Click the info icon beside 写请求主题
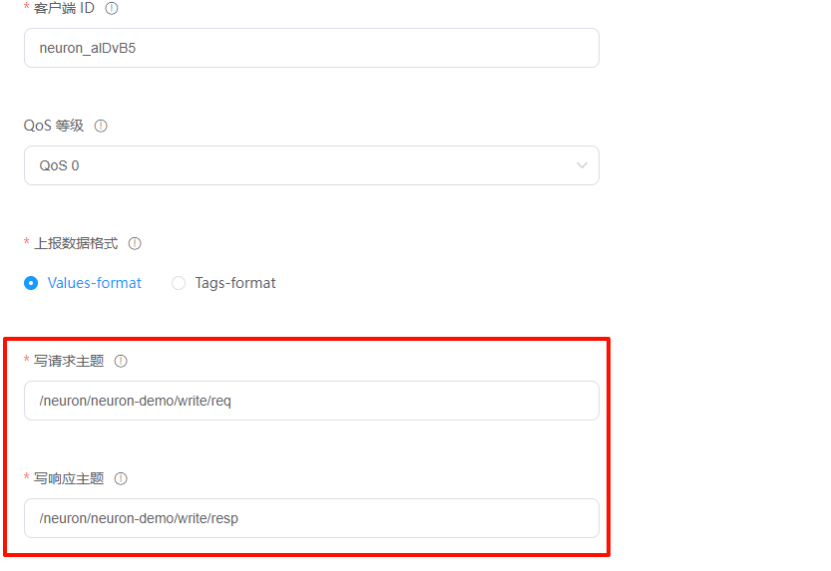Image resolution: width=831 pixels, height=571 pixels. (x=121, y=361)
